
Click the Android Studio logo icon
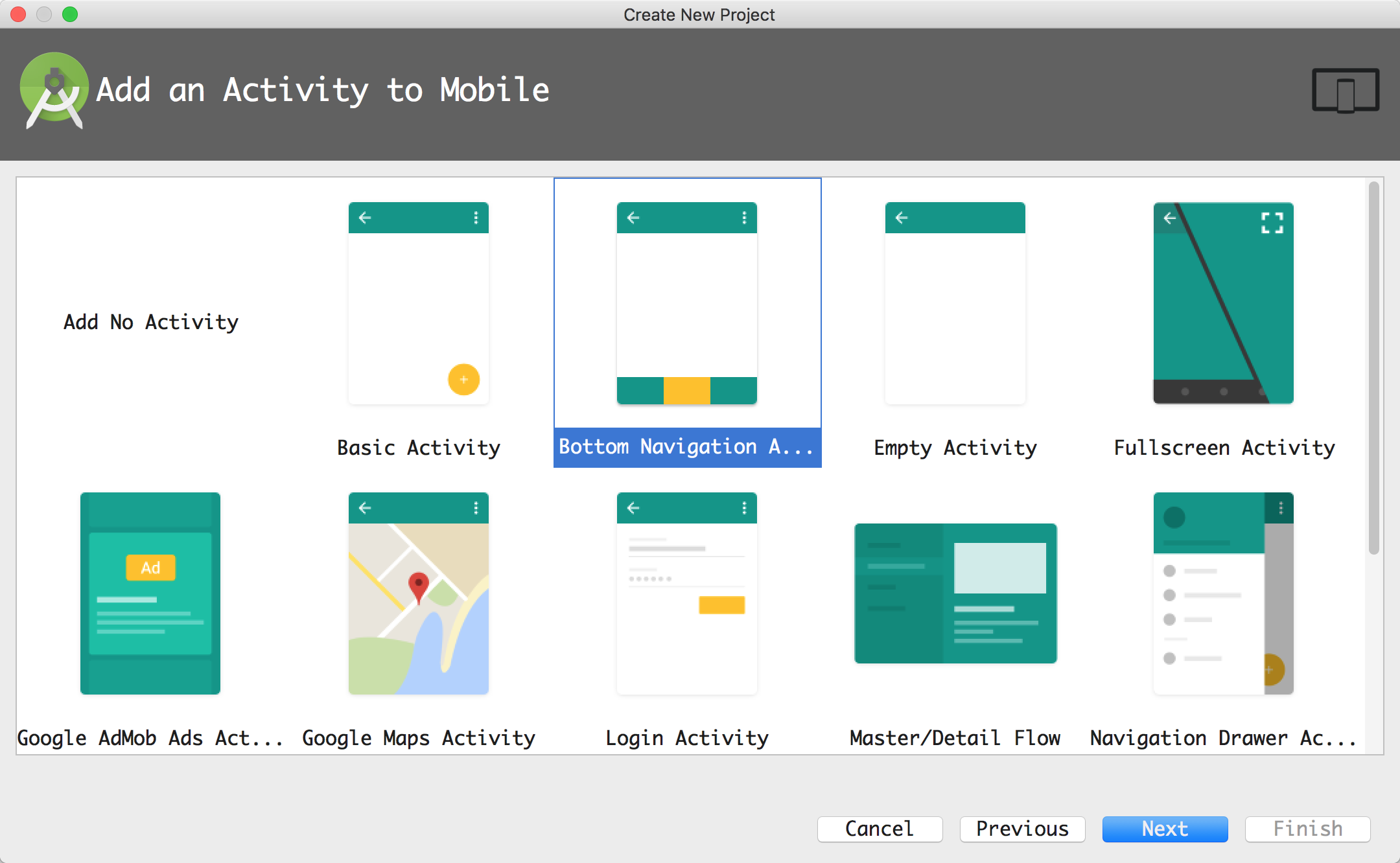point(54,91)
